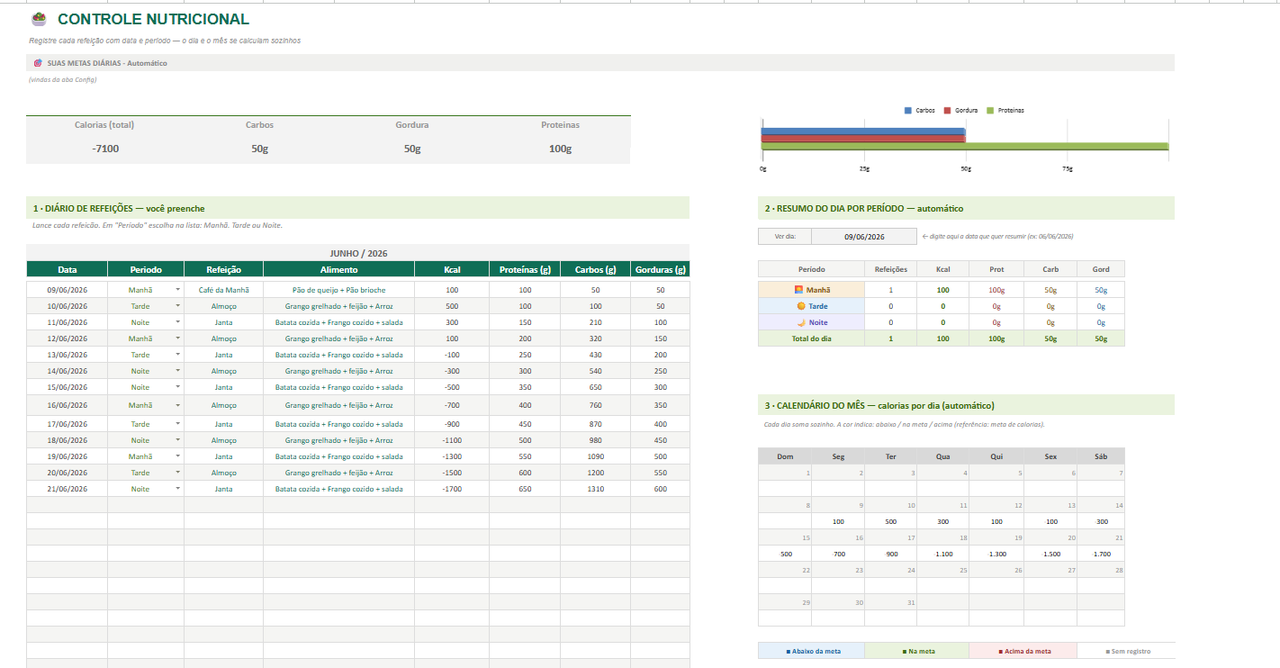Screen dimensions: 1280x668
Task: Select the Proteínas (g) column header
Action: [525, 269]
